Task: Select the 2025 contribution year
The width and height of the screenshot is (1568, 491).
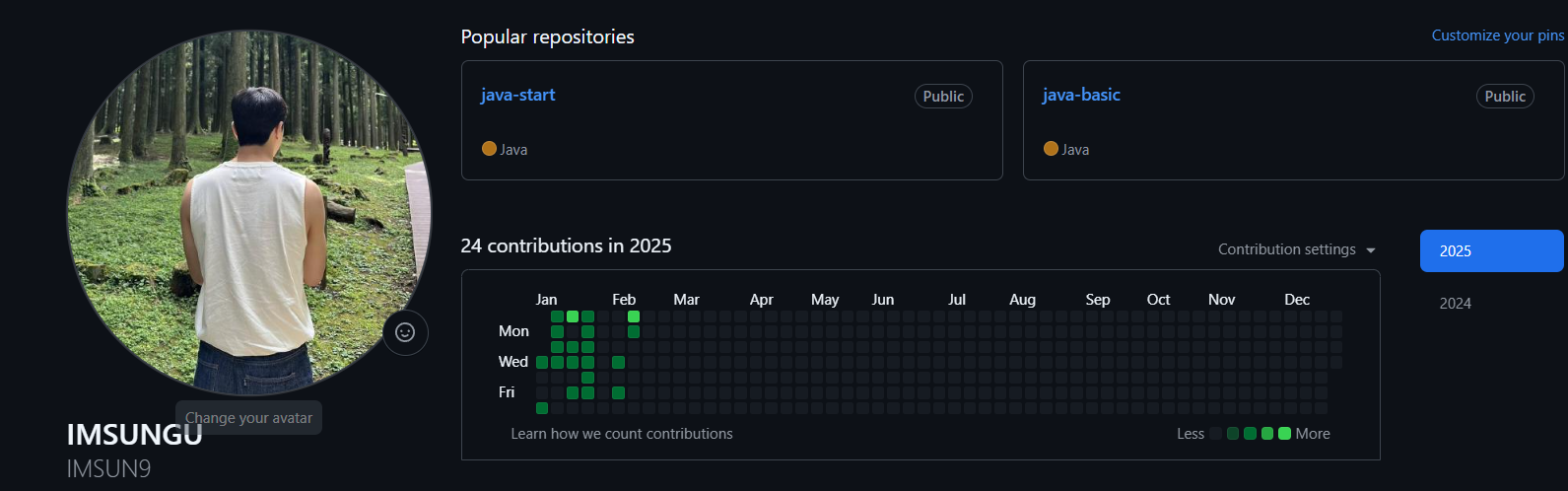Action: [x=1491, y=250]
